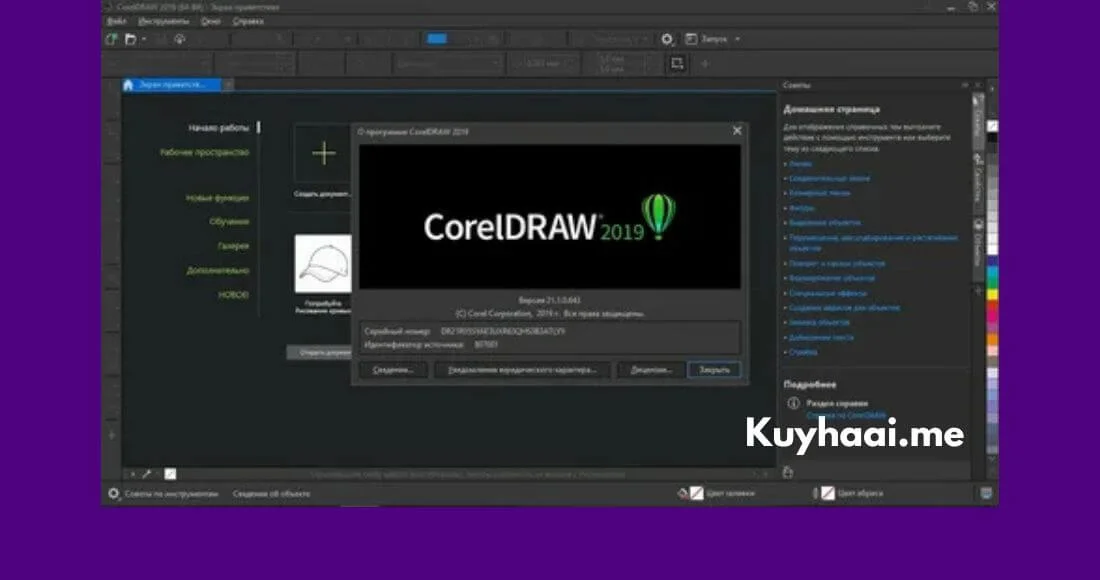Click the color palette scroll down arrow
This screenshot has width=1100, height=580.
(x=992, y=458)
